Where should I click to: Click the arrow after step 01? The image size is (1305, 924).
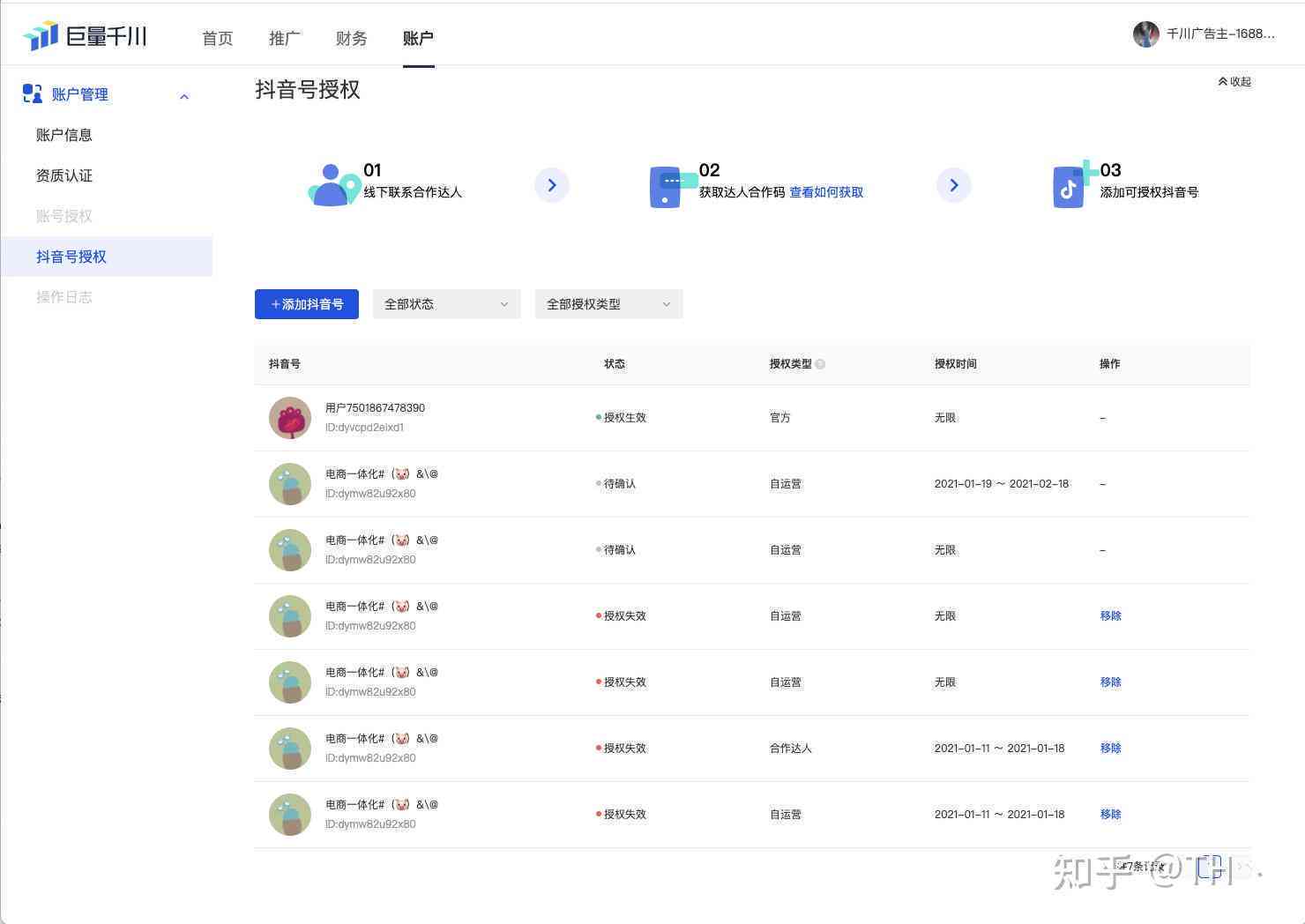point(552,185)
